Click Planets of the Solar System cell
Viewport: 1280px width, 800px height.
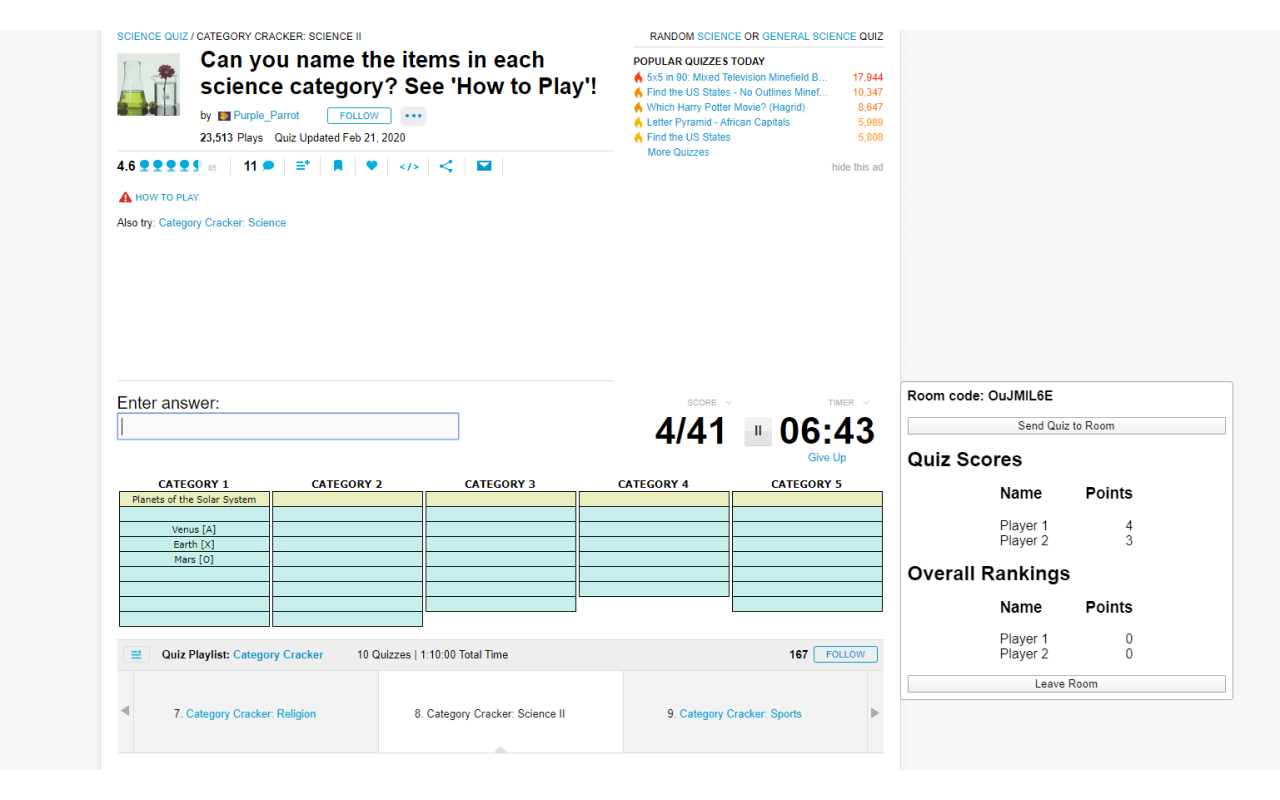(194, 499)
